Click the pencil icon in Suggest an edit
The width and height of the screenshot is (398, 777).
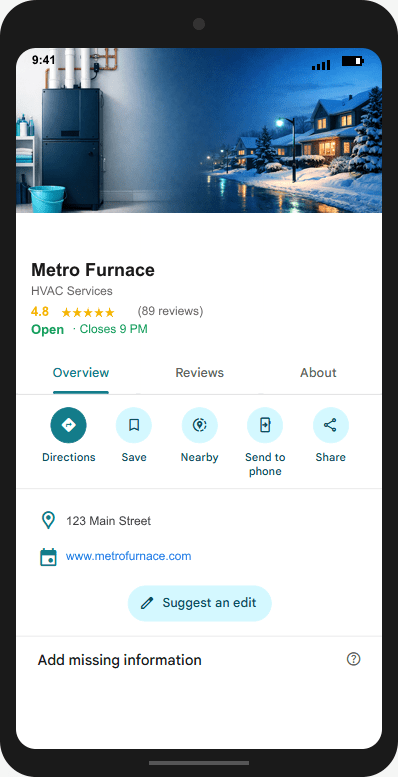(147, 603)
